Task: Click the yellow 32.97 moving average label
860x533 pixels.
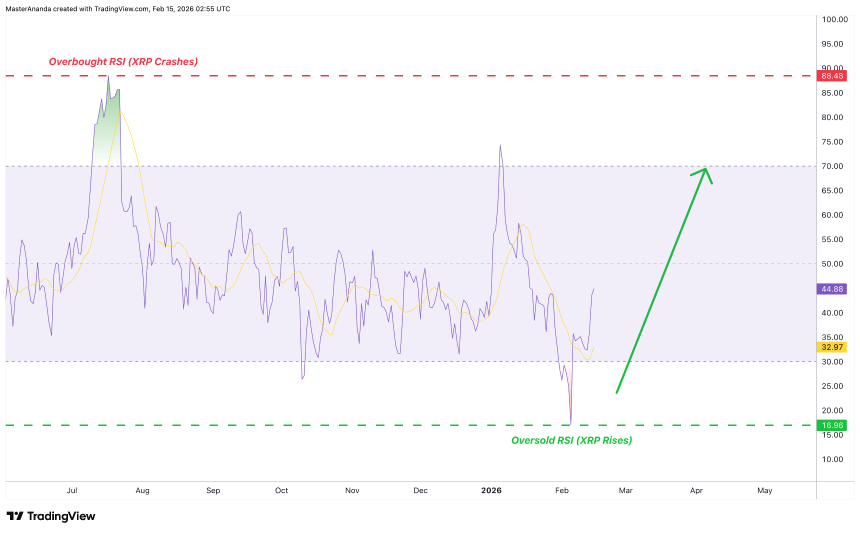Action: [x=831, y=347]
